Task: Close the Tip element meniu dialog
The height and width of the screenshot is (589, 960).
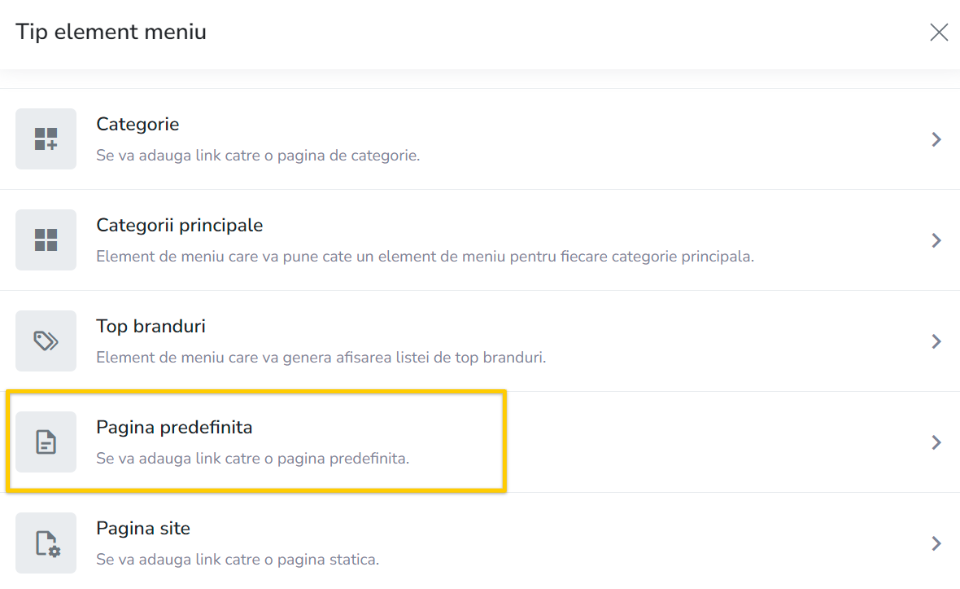Action: tap(939, 32)
